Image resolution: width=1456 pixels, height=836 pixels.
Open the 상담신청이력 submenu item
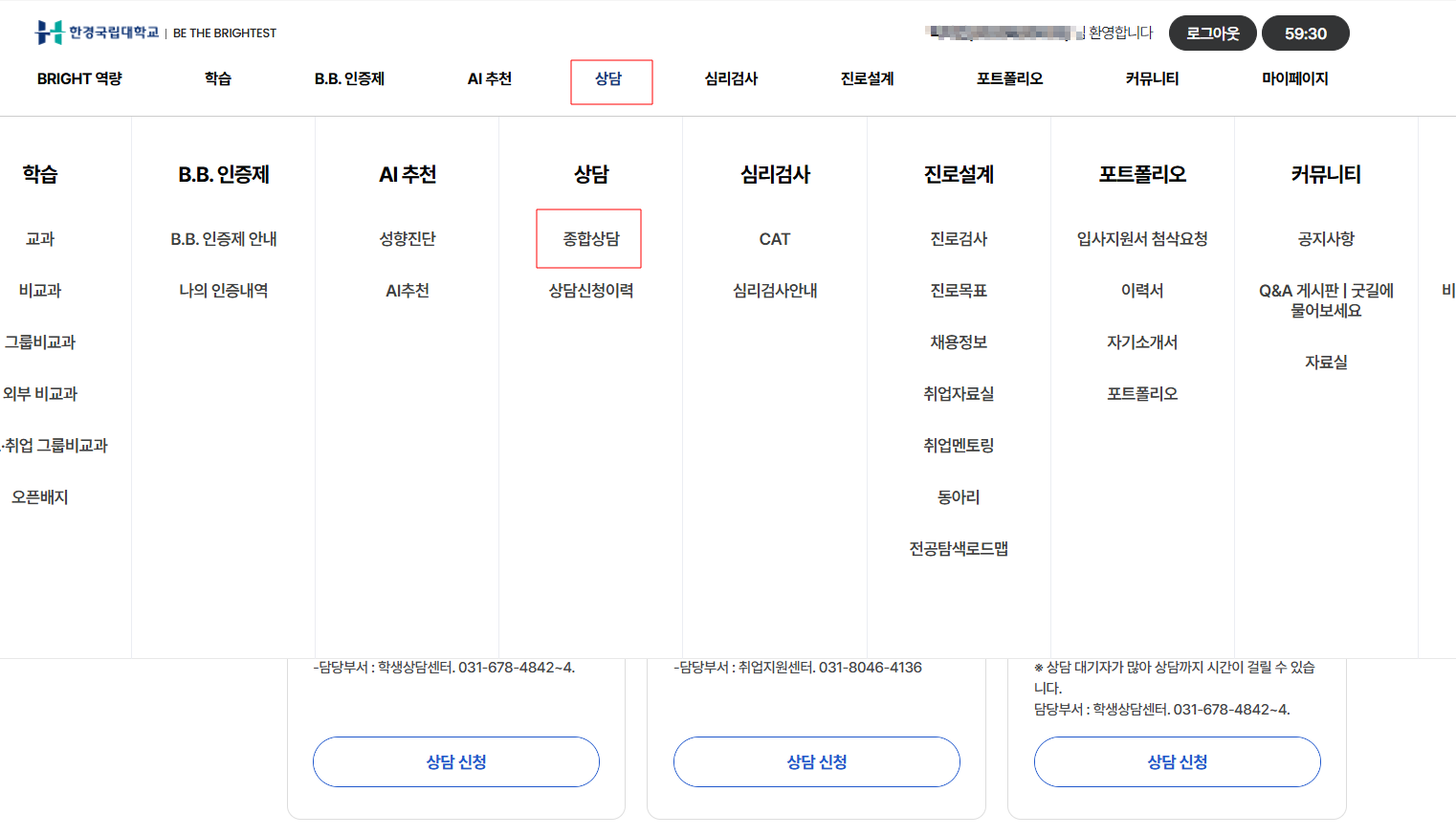point(590,291)
